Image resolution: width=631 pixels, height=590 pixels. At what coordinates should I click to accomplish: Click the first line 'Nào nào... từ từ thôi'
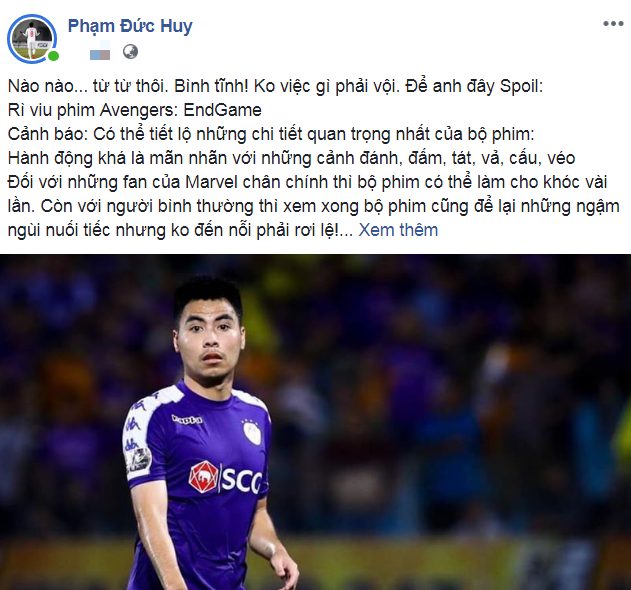point(275,86)
